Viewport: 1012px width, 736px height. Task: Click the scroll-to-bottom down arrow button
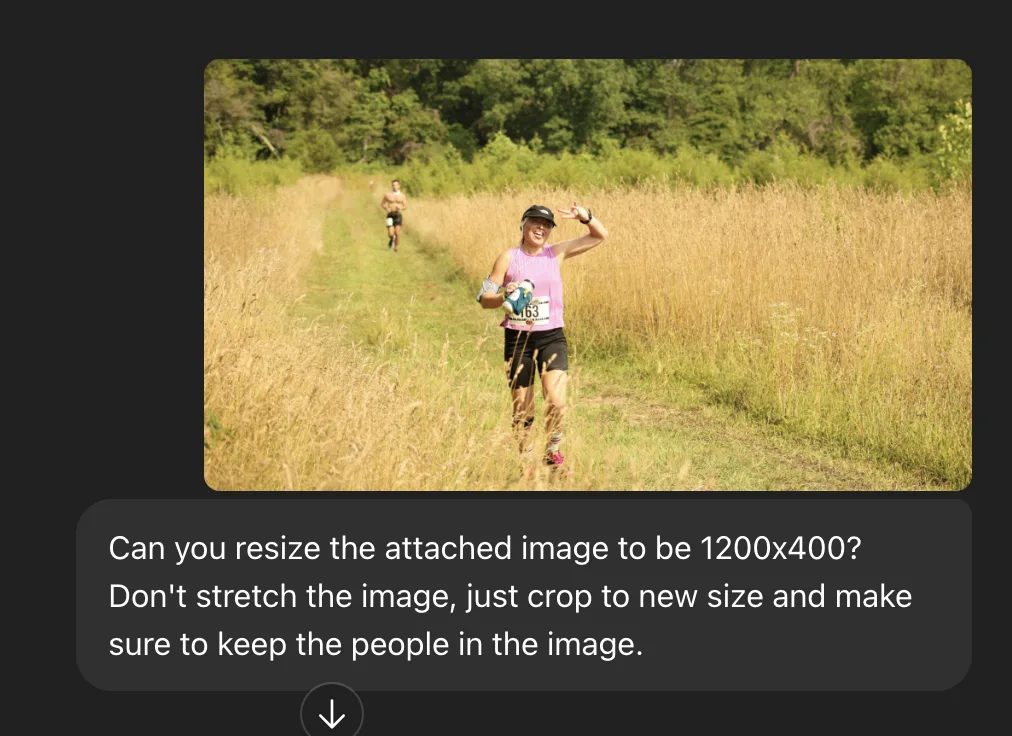click(x=332, y=713)
